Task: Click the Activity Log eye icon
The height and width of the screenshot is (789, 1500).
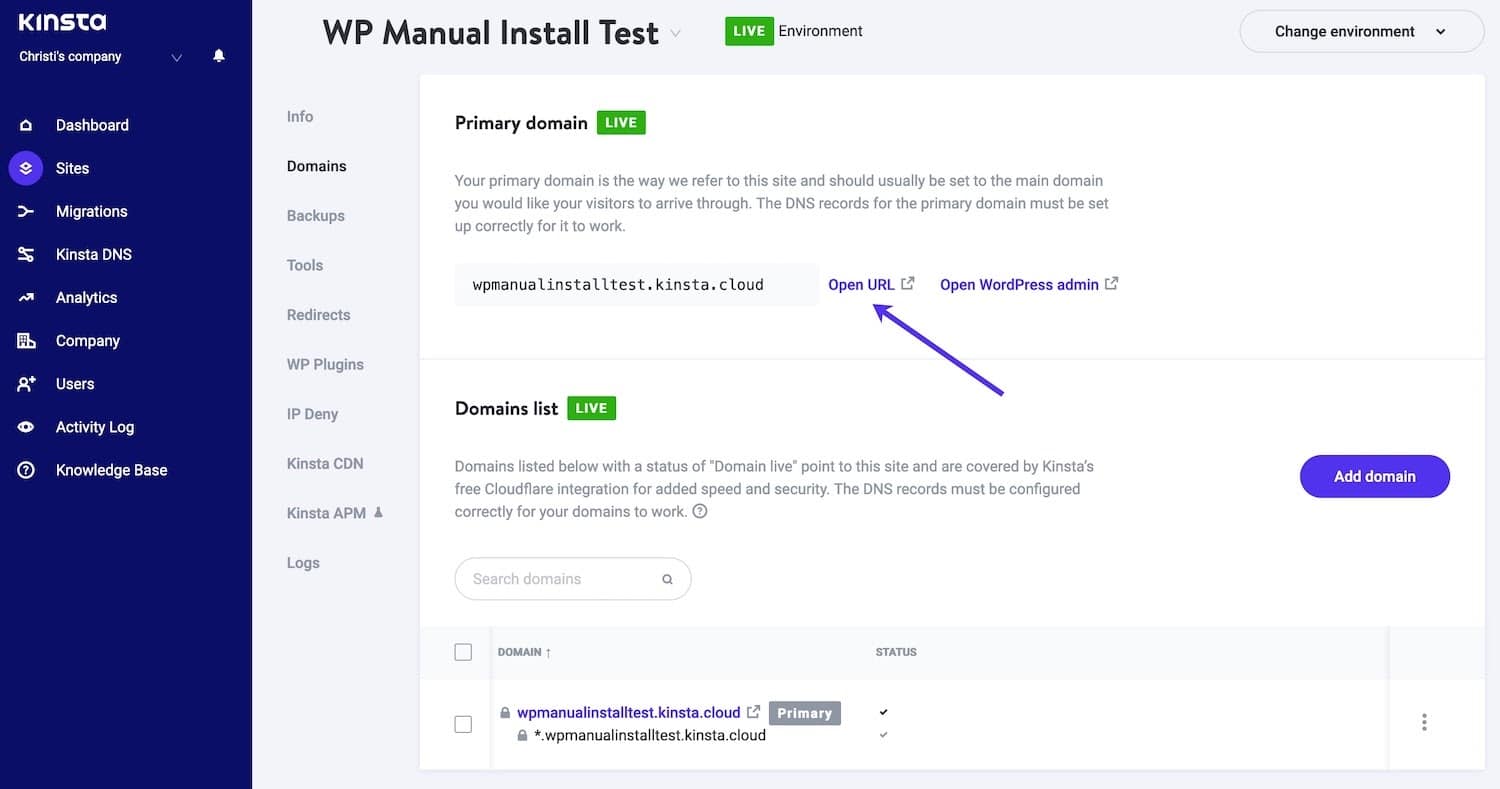Action: pyautogui.click(x=26, y=426)
